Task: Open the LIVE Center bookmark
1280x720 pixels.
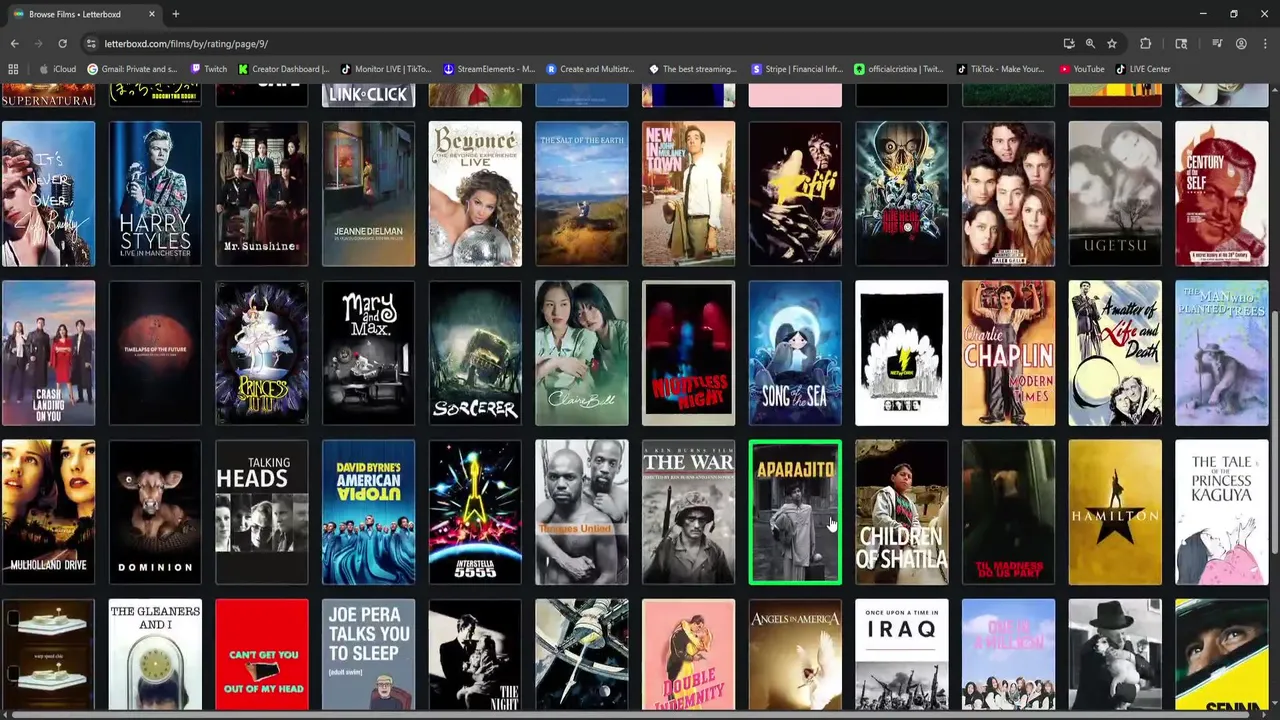Action: click(1142, 69)
